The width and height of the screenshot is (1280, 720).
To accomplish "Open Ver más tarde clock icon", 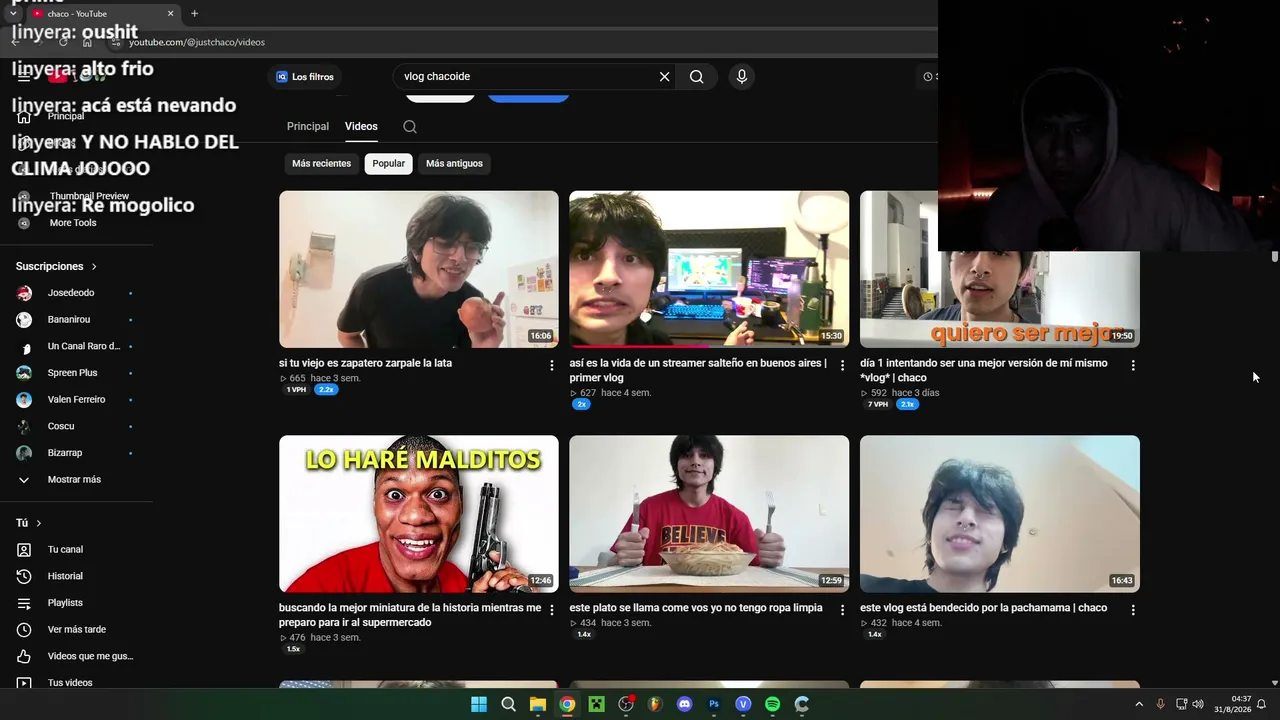I will point(24,630).
